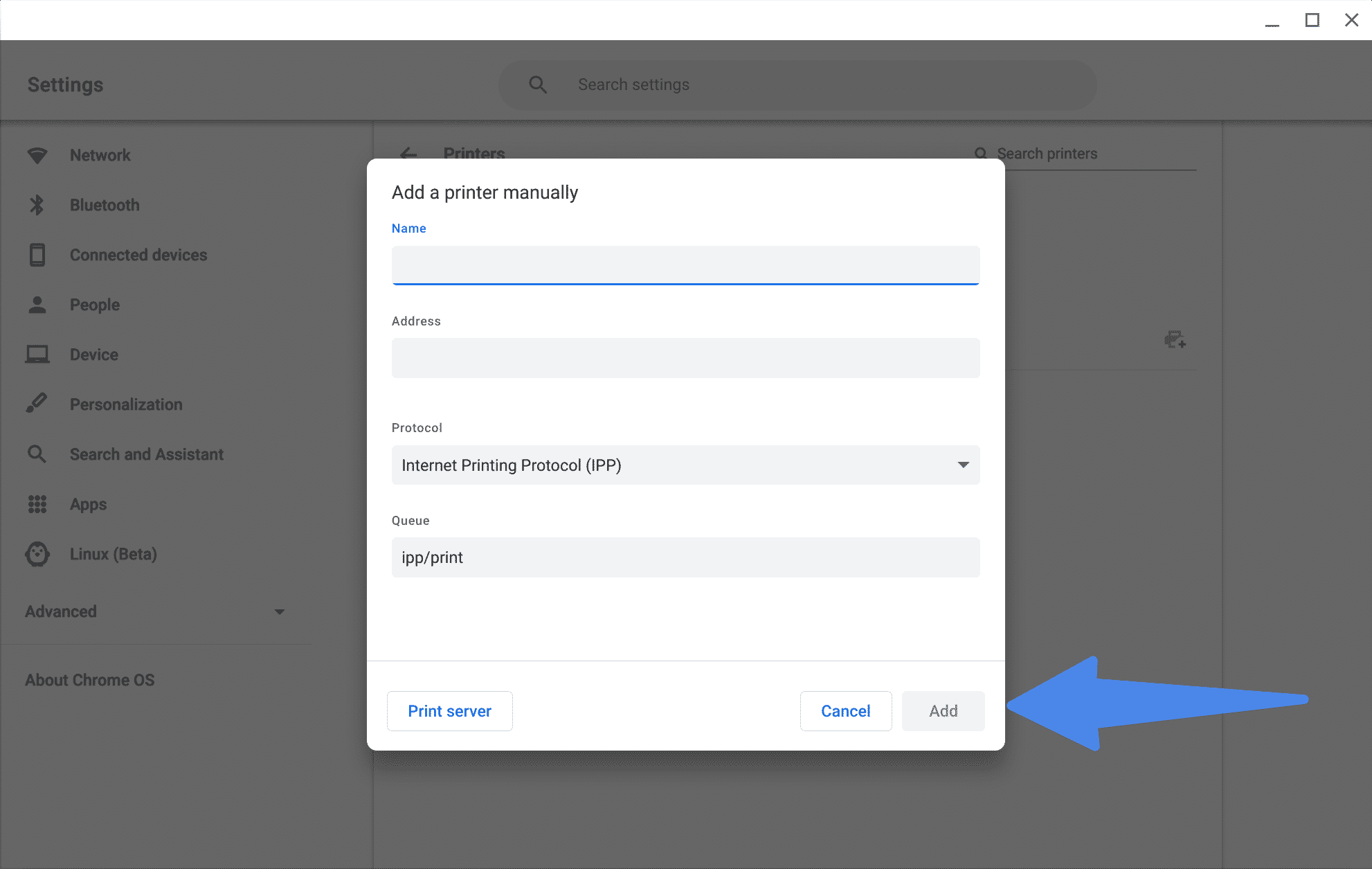
Task: Click the Apps grid icon
Action: point(37,504)
